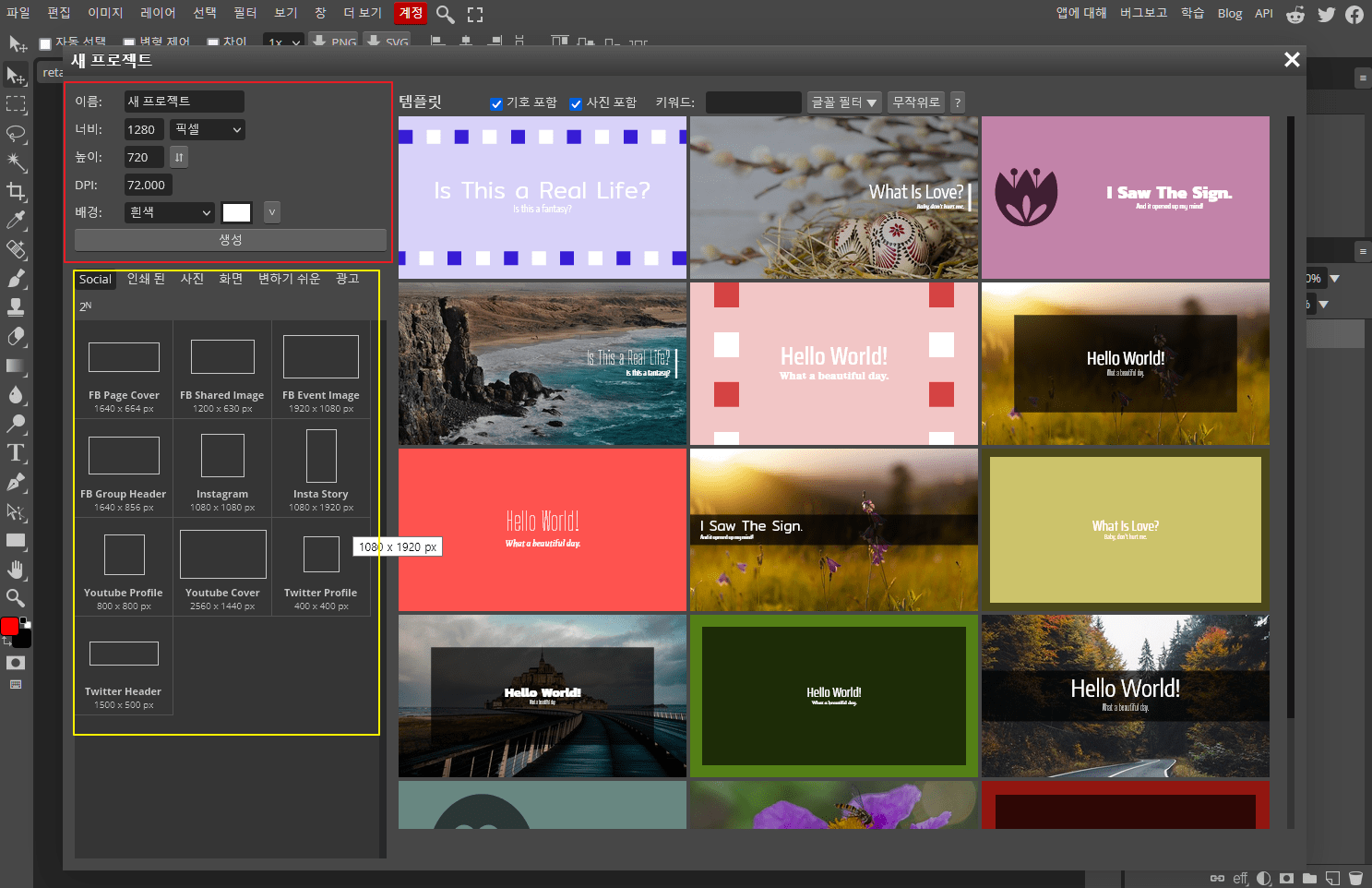This screenshot has height=888, width=1372.
Task: Toggle the 기호 포함 checkbox
Action: pyautogui.click(x=496, y=103)
